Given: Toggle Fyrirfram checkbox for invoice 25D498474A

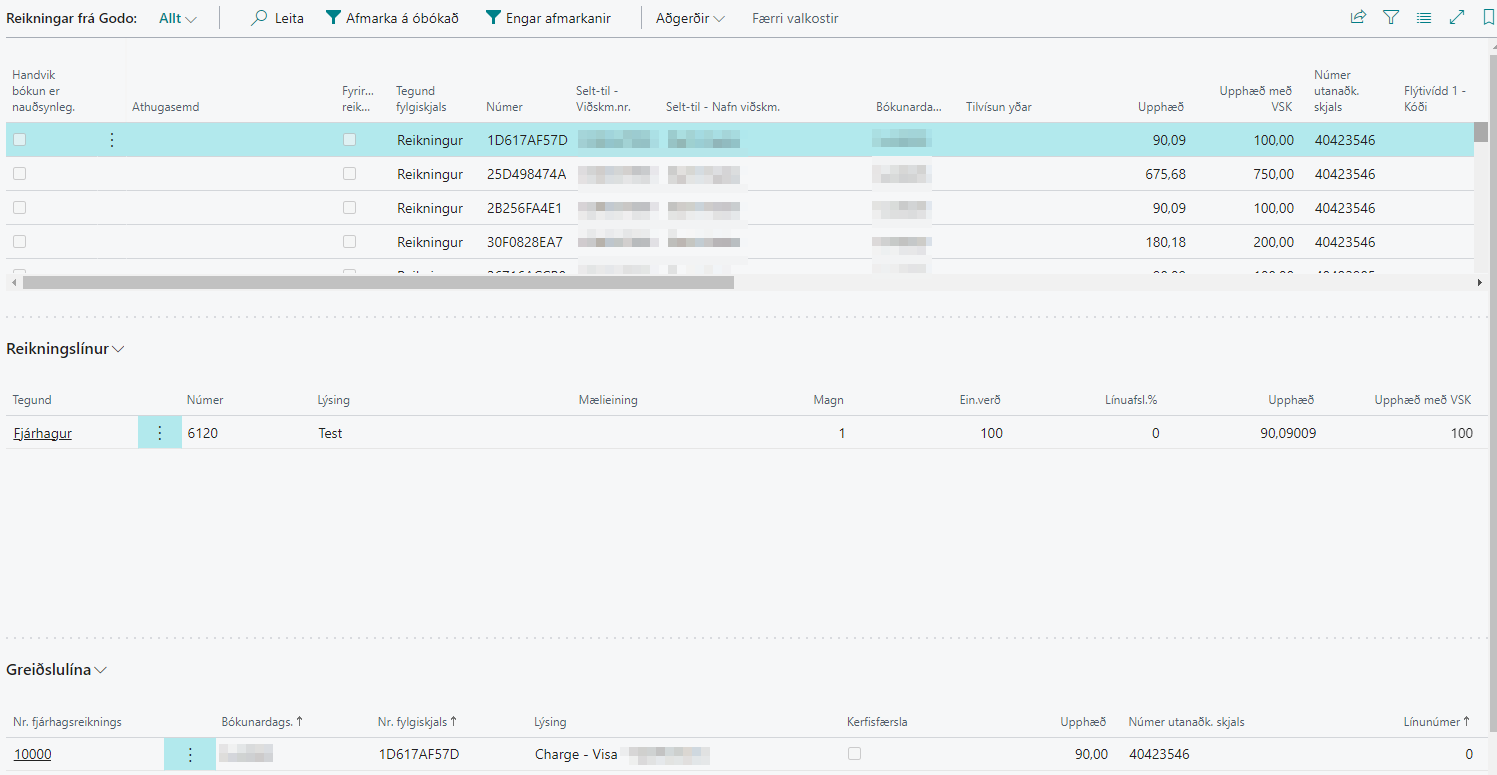Looking at the screenshot, I should tap(349, 174).
